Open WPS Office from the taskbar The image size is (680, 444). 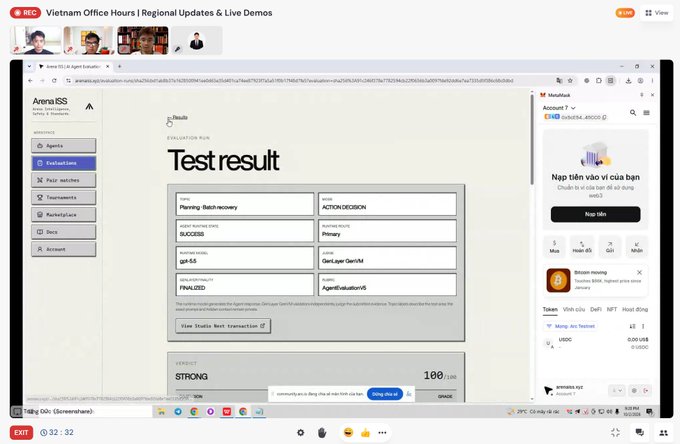pyautogui.click(x=227, y=411)
